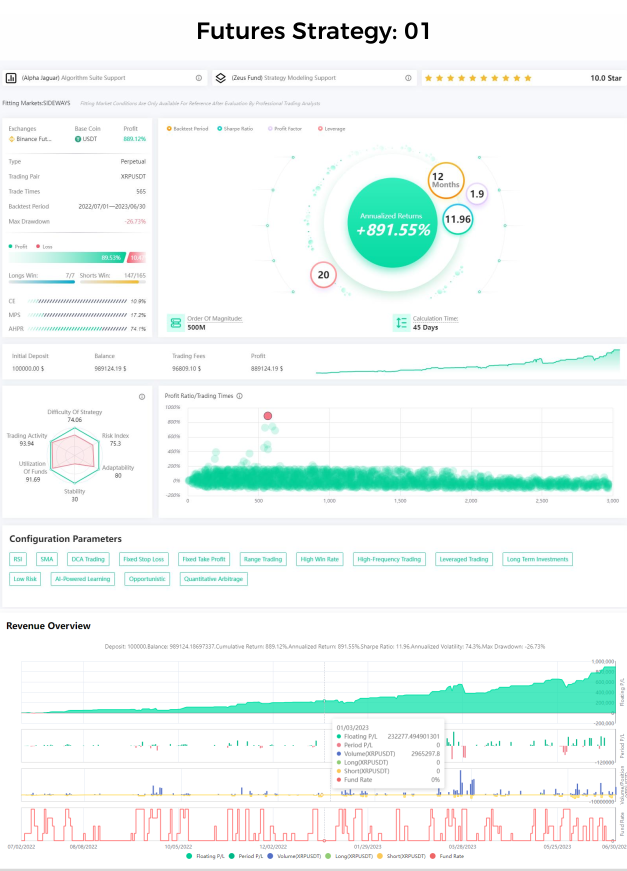Toggle Period P/L series in bottom legend
This screenshot has width=627, height=871.
(246, 856)
